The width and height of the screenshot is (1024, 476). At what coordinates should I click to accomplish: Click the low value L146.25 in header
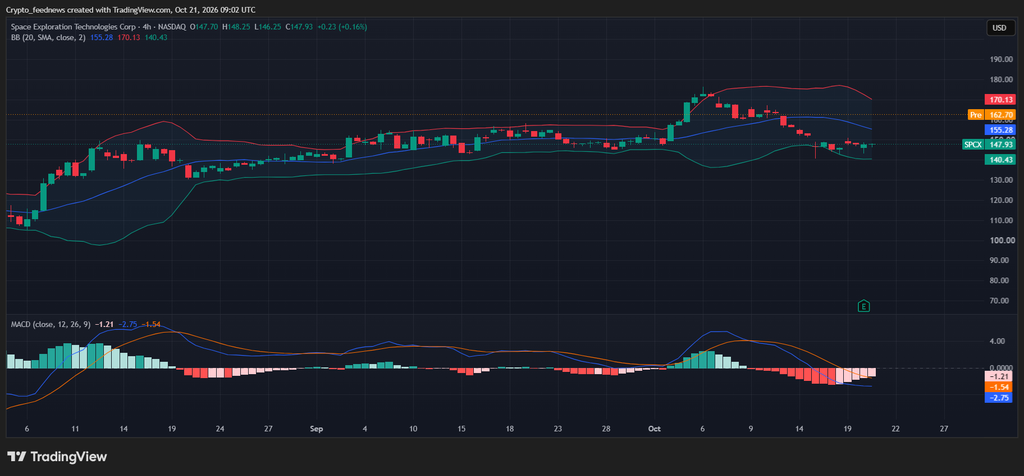pyautogui.click(x=267, y=27)
